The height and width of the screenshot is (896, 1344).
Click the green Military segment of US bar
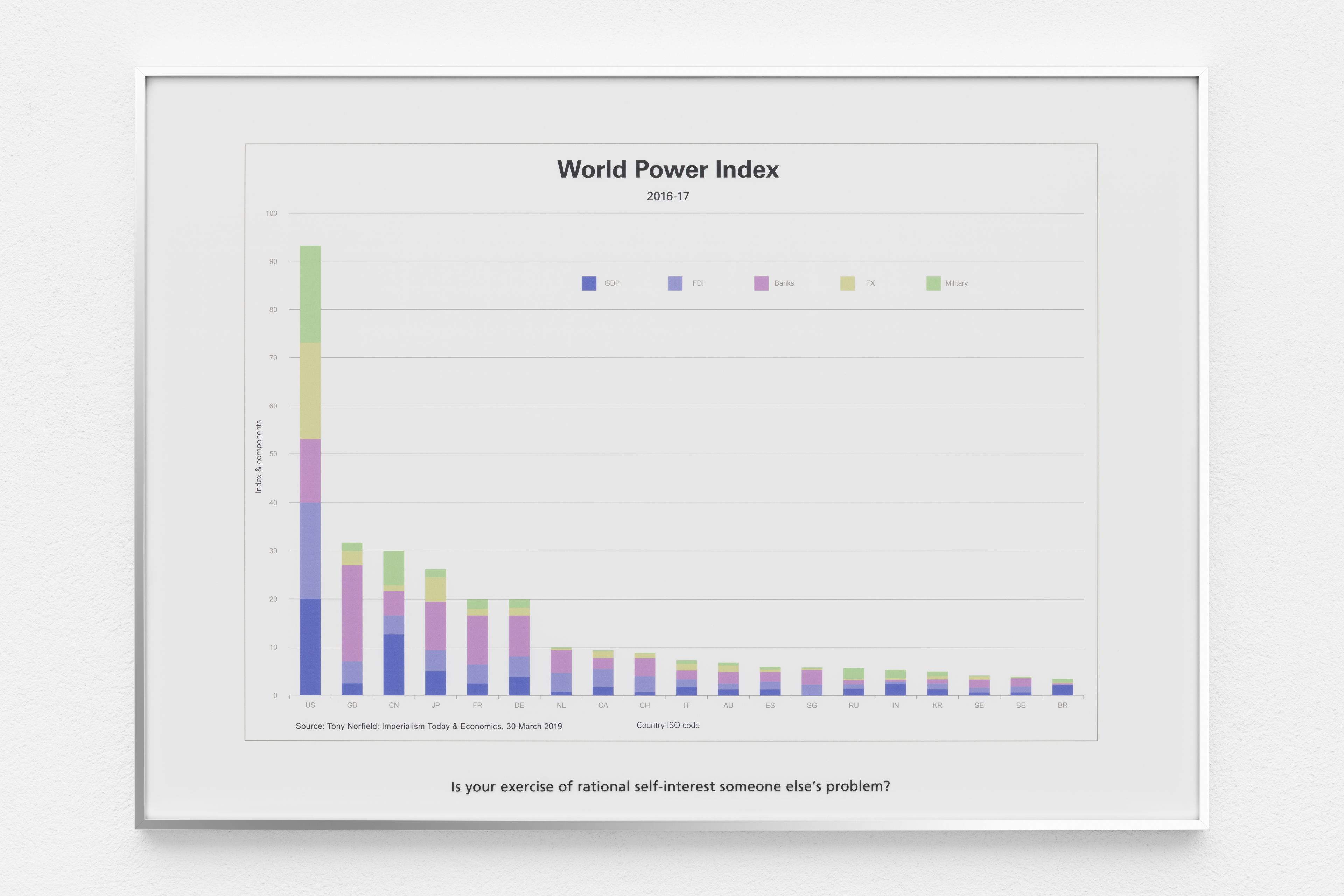310,294
